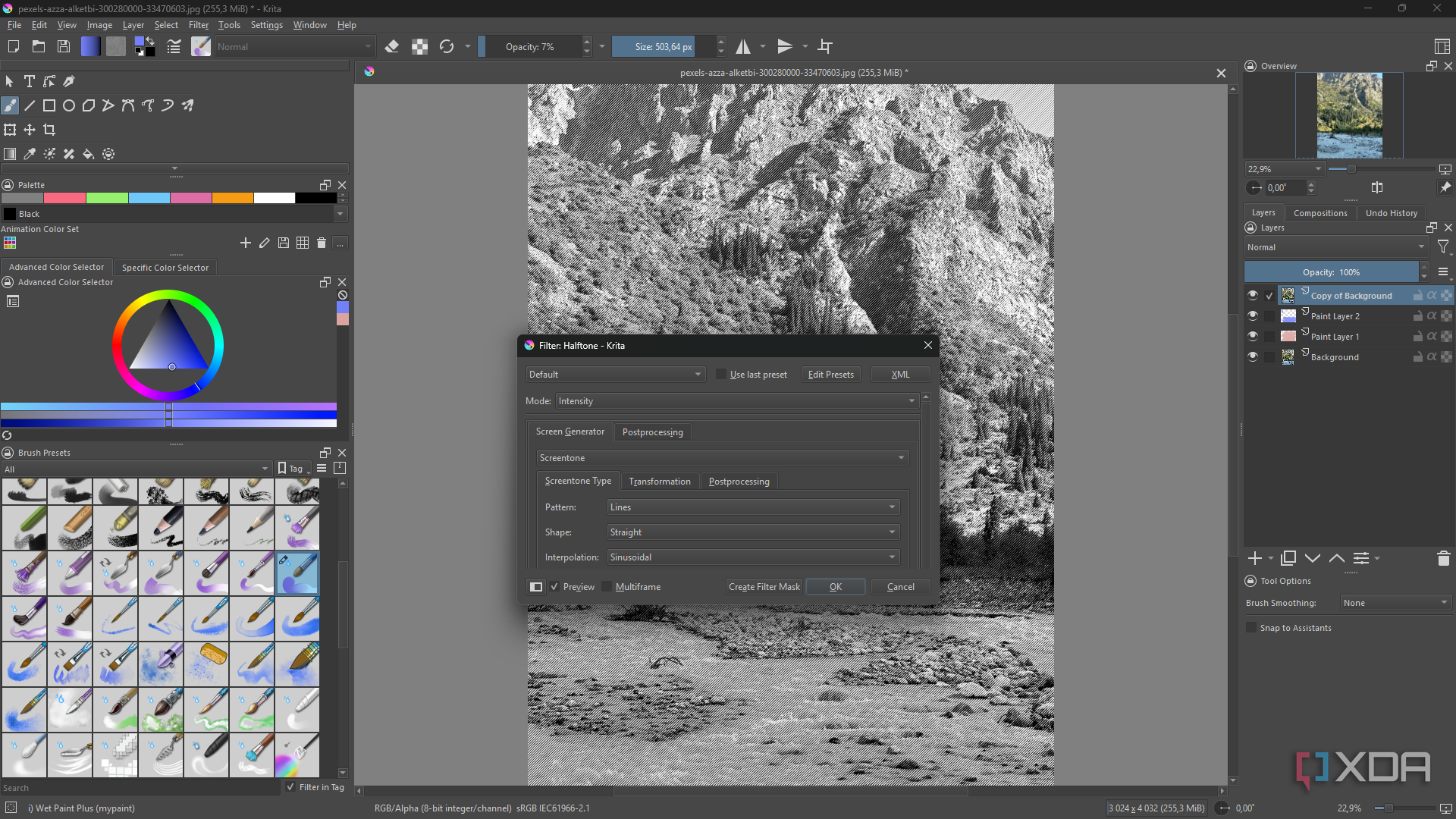Select the Text tool
The width and height of the screenshot is (1456, 819).
pyautogui.click(x=30, y=81)
